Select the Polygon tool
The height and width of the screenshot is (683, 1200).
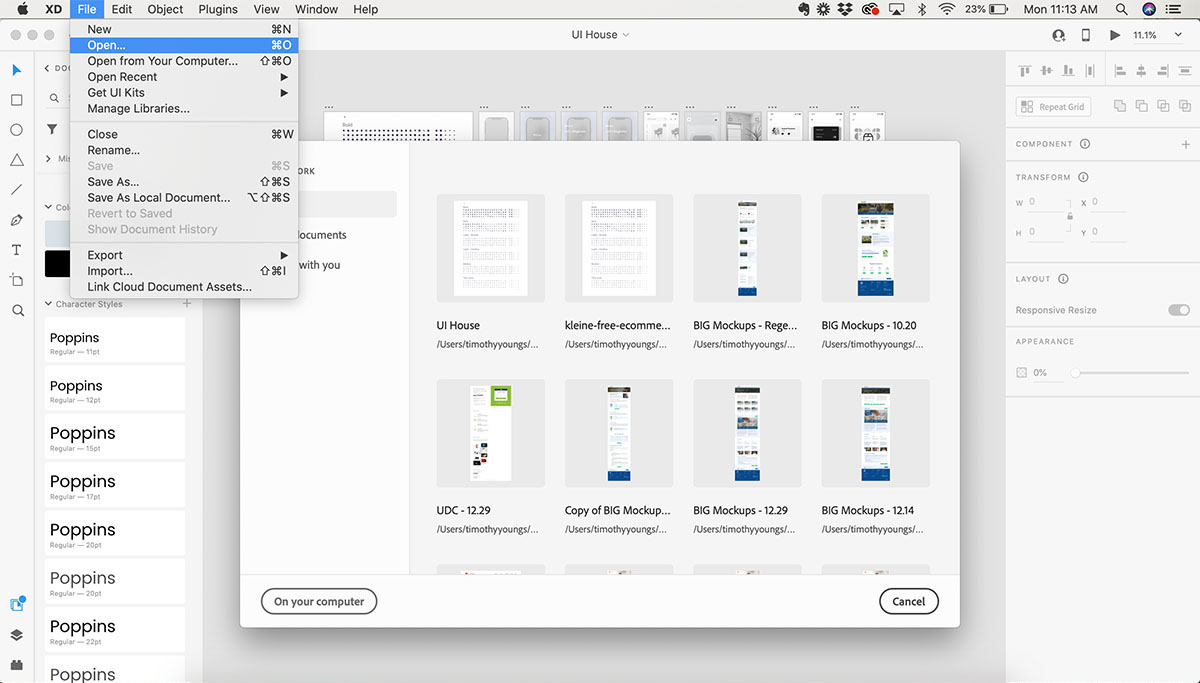tap(17, 160)
